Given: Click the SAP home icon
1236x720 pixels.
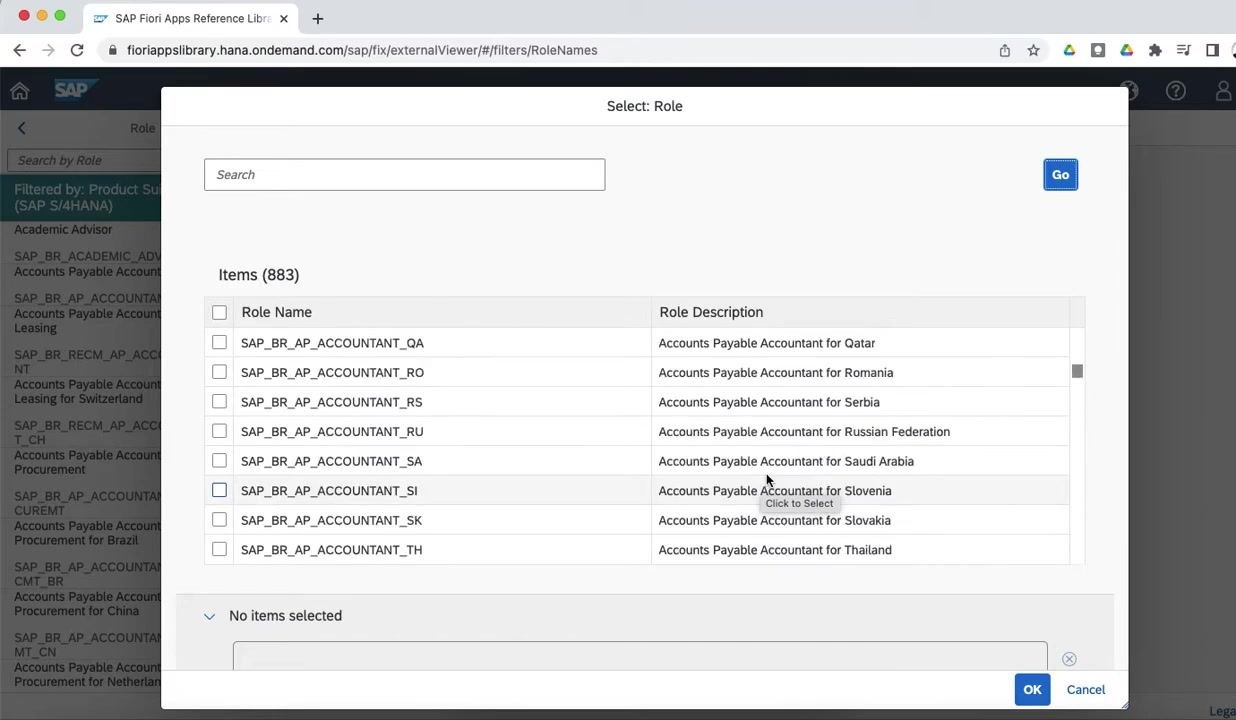Looking at the screenshot, I should point(20,91).
